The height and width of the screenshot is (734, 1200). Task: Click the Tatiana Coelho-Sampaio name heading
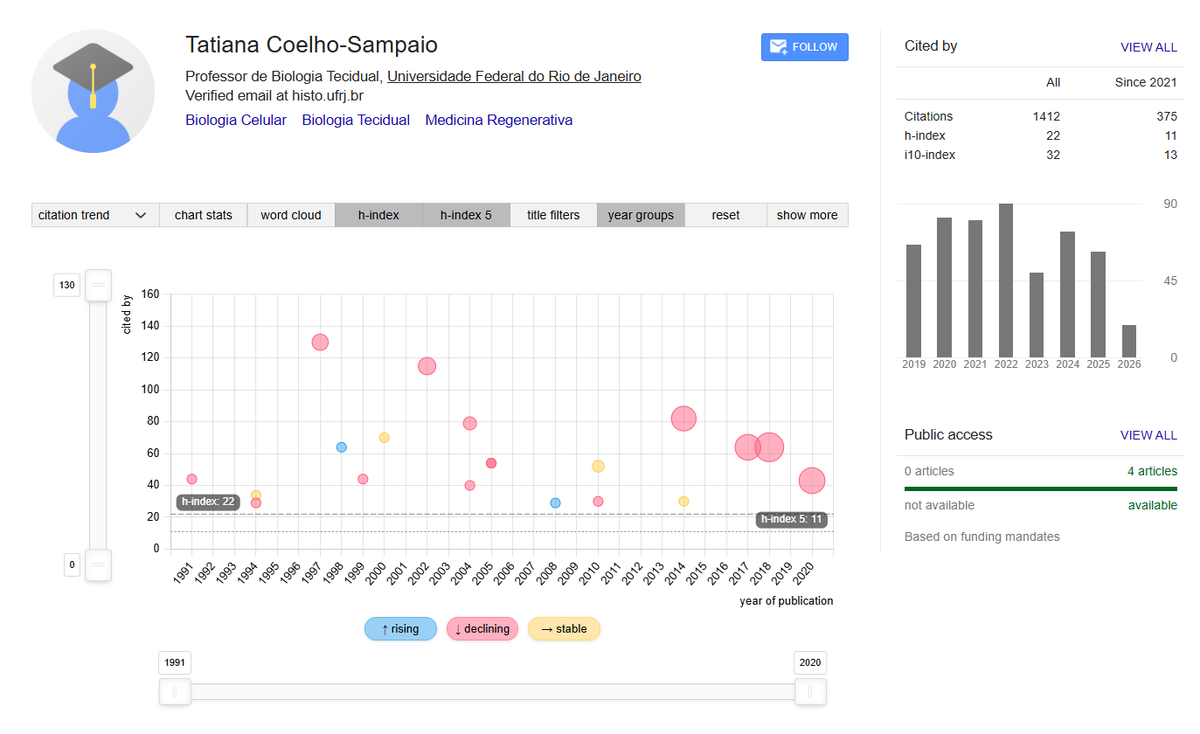pos(312,45)
